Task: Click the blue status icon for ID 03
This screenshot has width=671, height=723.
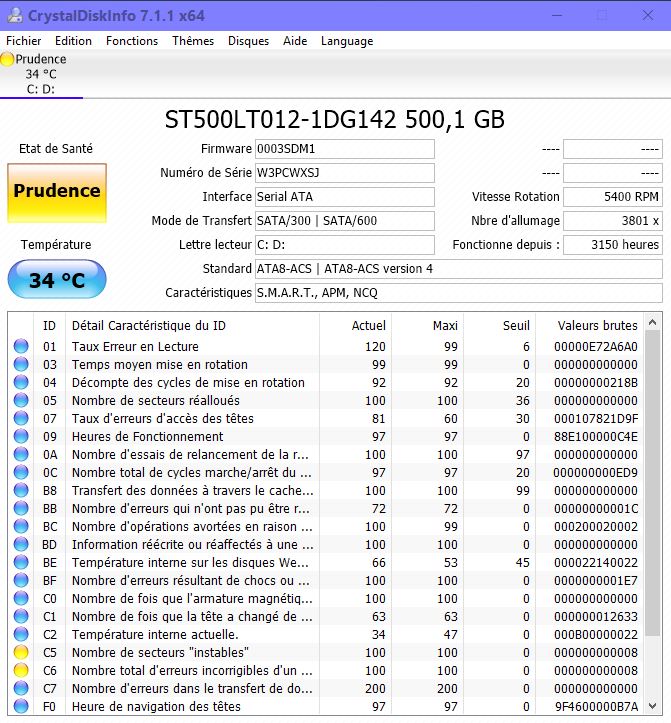Action: (21, 364)
